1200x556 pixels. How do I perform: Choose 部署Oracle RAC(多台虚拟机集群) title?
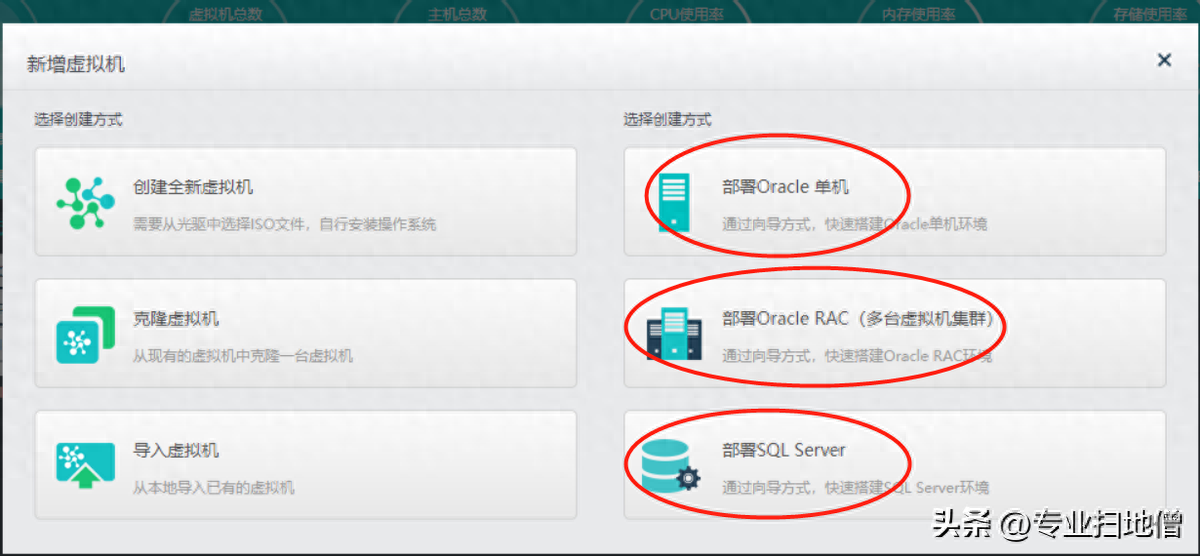pos(864,319)
